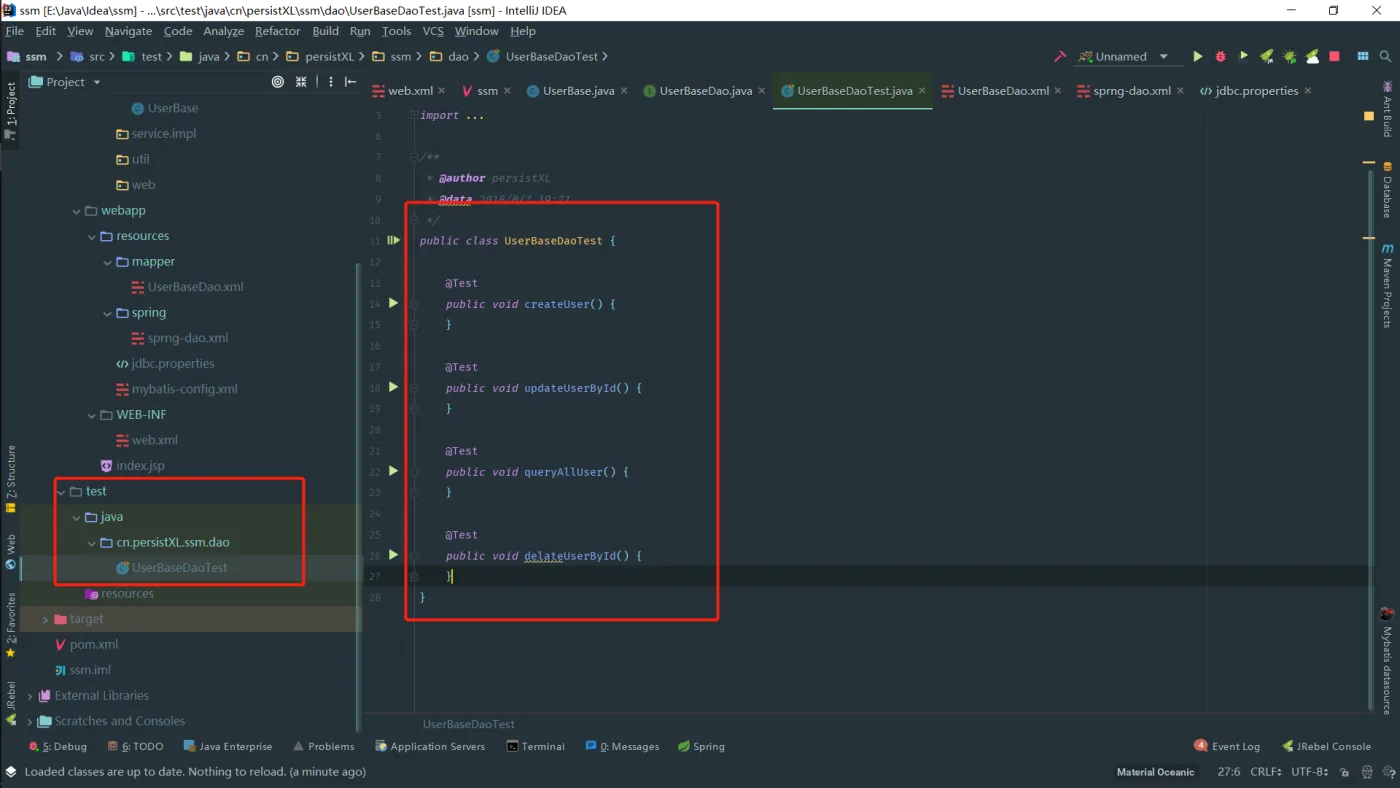Toggle tool window buttons icon at bottom-left corner
Screen dimensions: 1400x788
[10, 772]
